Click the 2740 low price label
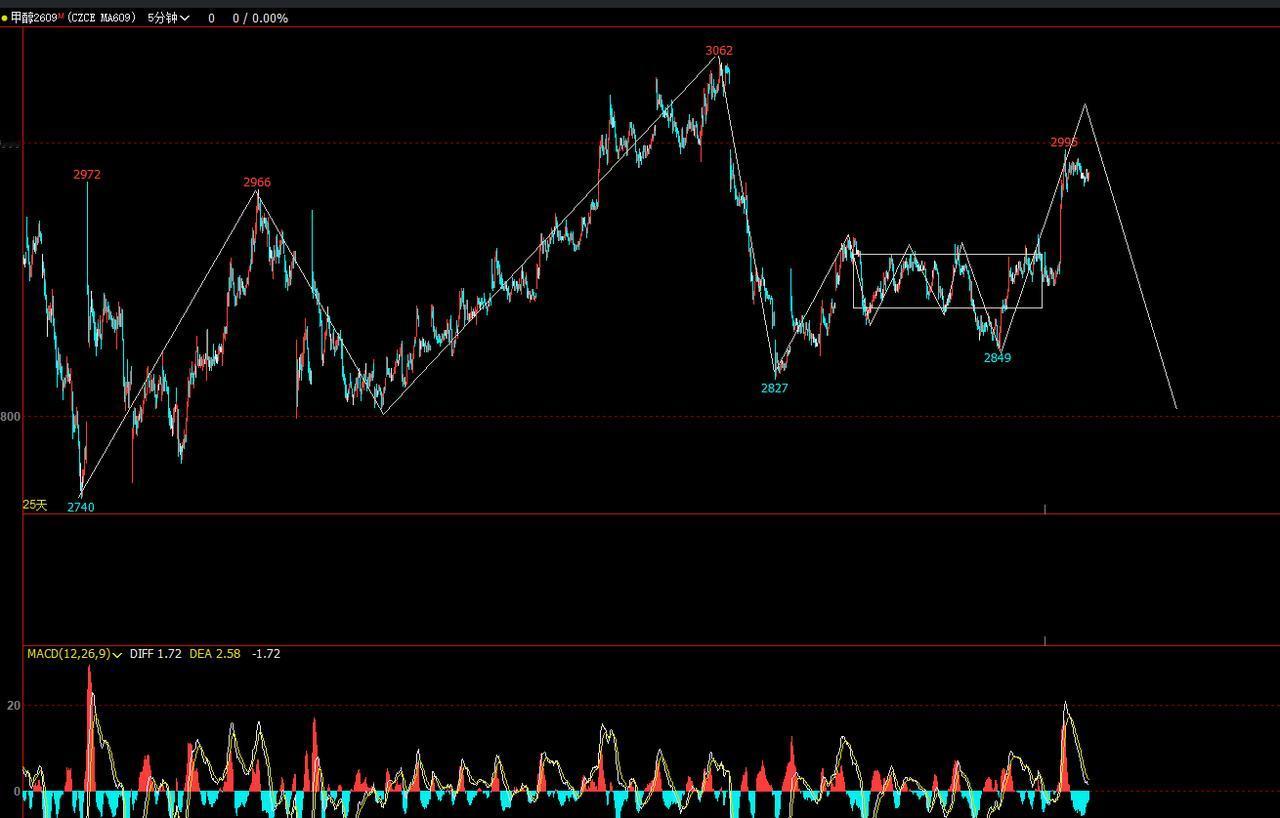This screenshot has height=818, width=1280. 81,507
